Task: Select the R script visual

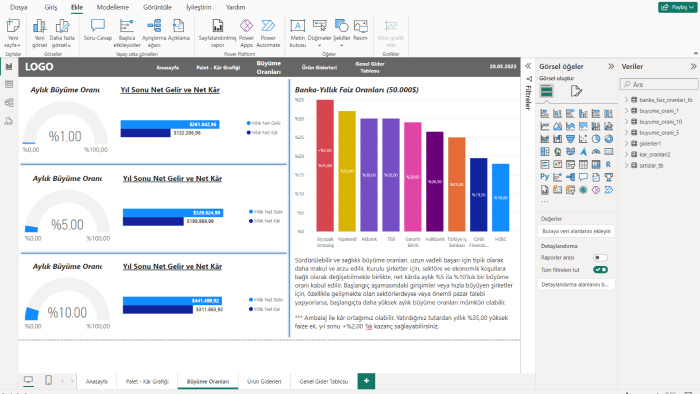Action: point(608,164)
